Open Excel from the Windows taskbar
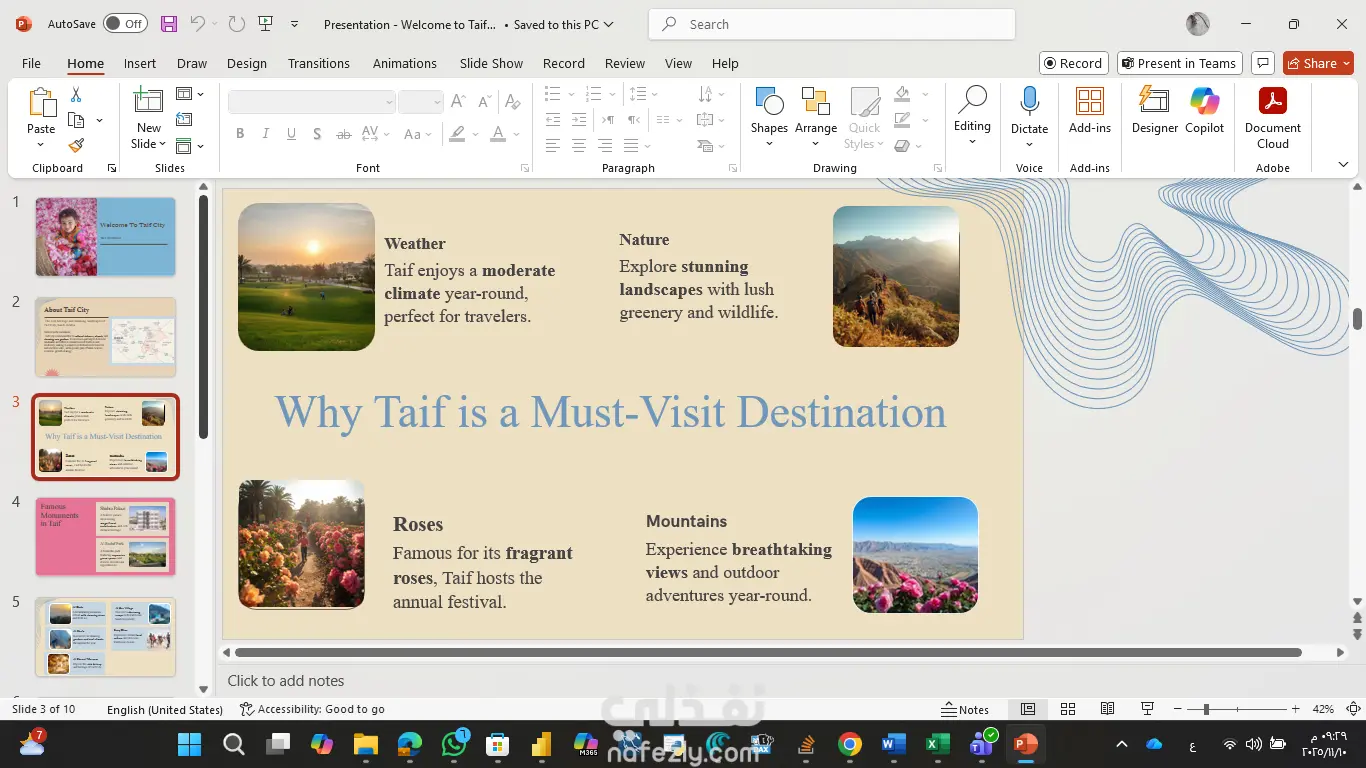Viewport: 1366px width, 768px height. coord(937,744)
